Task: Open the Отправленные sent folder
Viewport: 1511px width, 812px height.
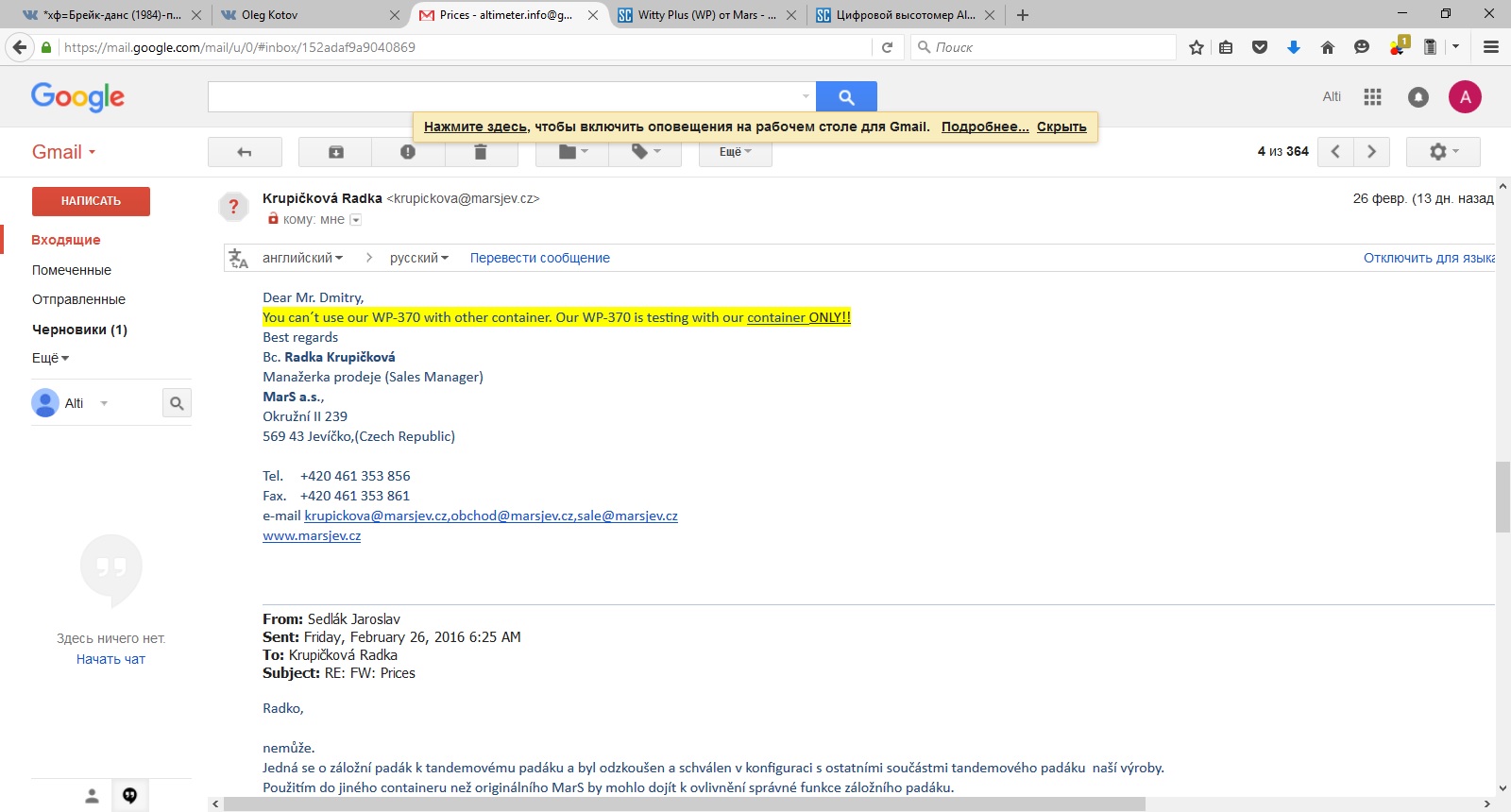Action: point(78,299)
